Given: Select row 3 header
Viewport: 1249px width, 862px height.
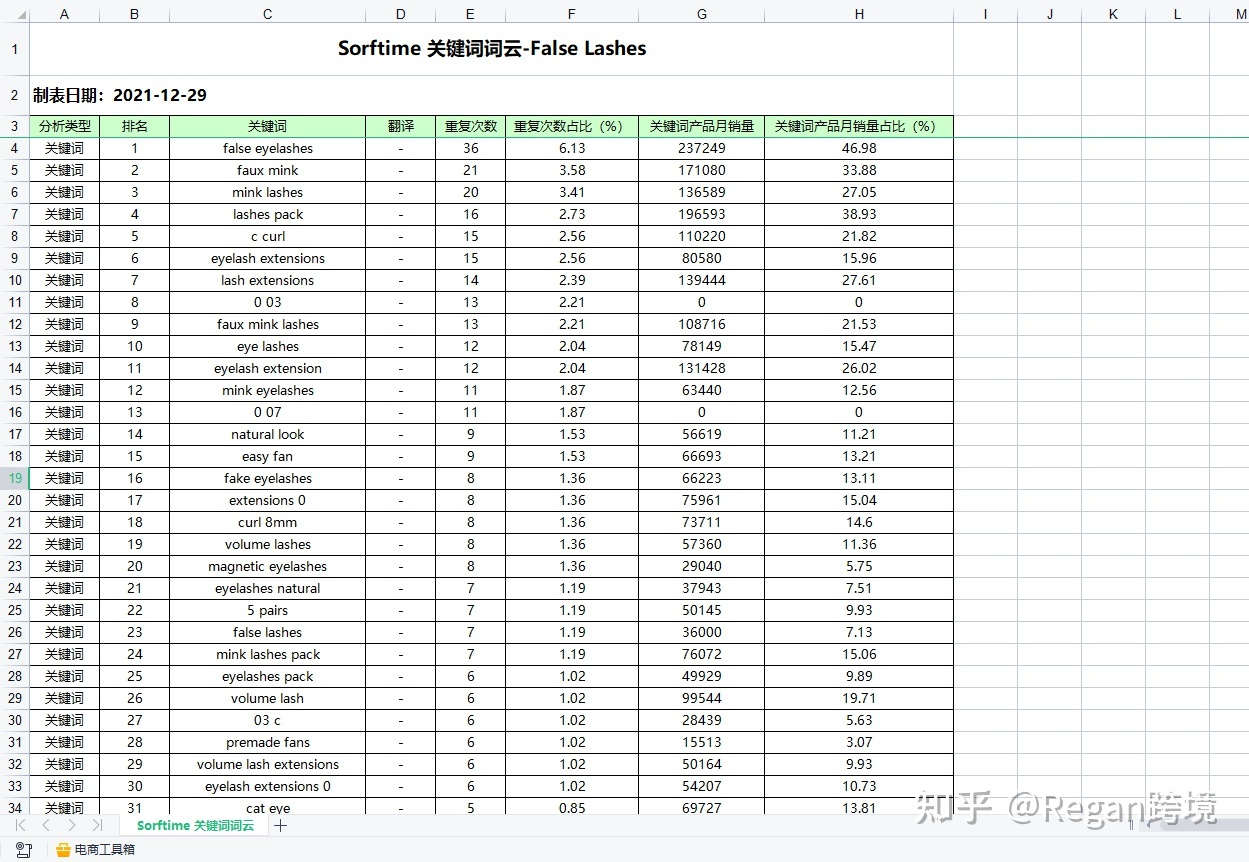Looking at the screenshot, I should [15, 126].
